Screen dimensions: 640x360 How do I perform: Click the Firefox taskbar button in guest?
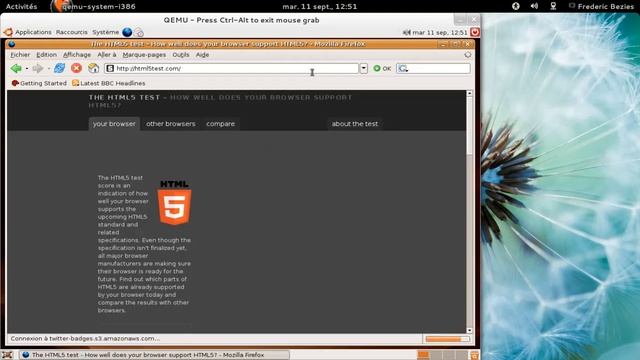[x=154, y=355]
